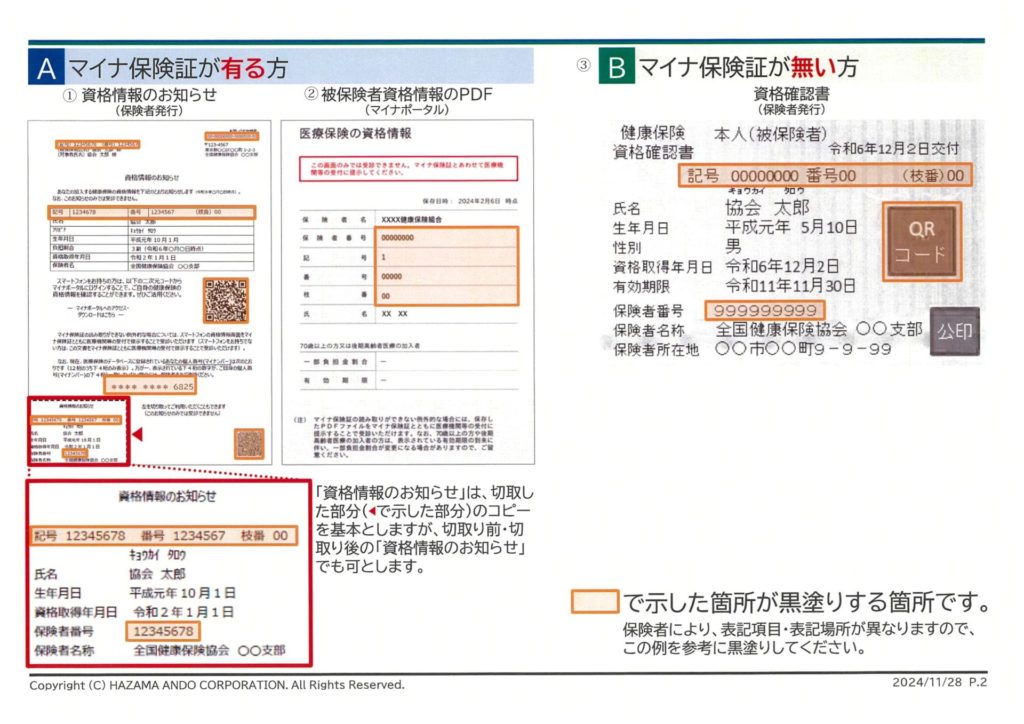Click the legend text "で示した箇所が黒塗りする箇所です。"
1024x724 pixels.
click(x=805, y=602)
